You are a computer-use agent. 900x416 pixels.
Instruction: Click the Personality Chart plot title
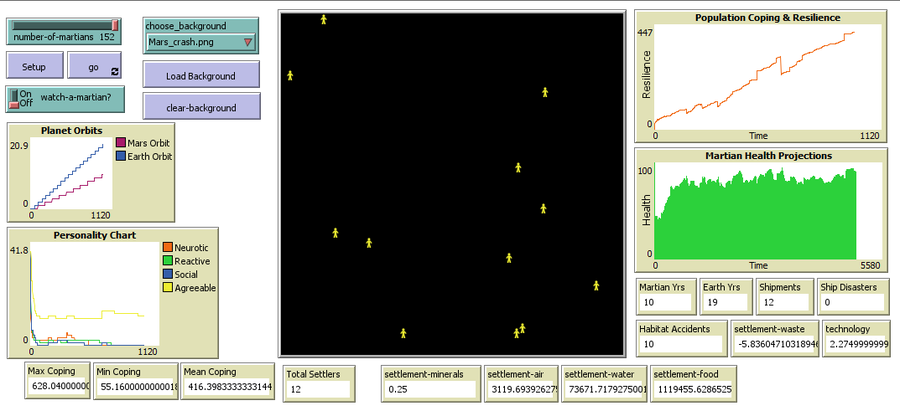(95, 235)
